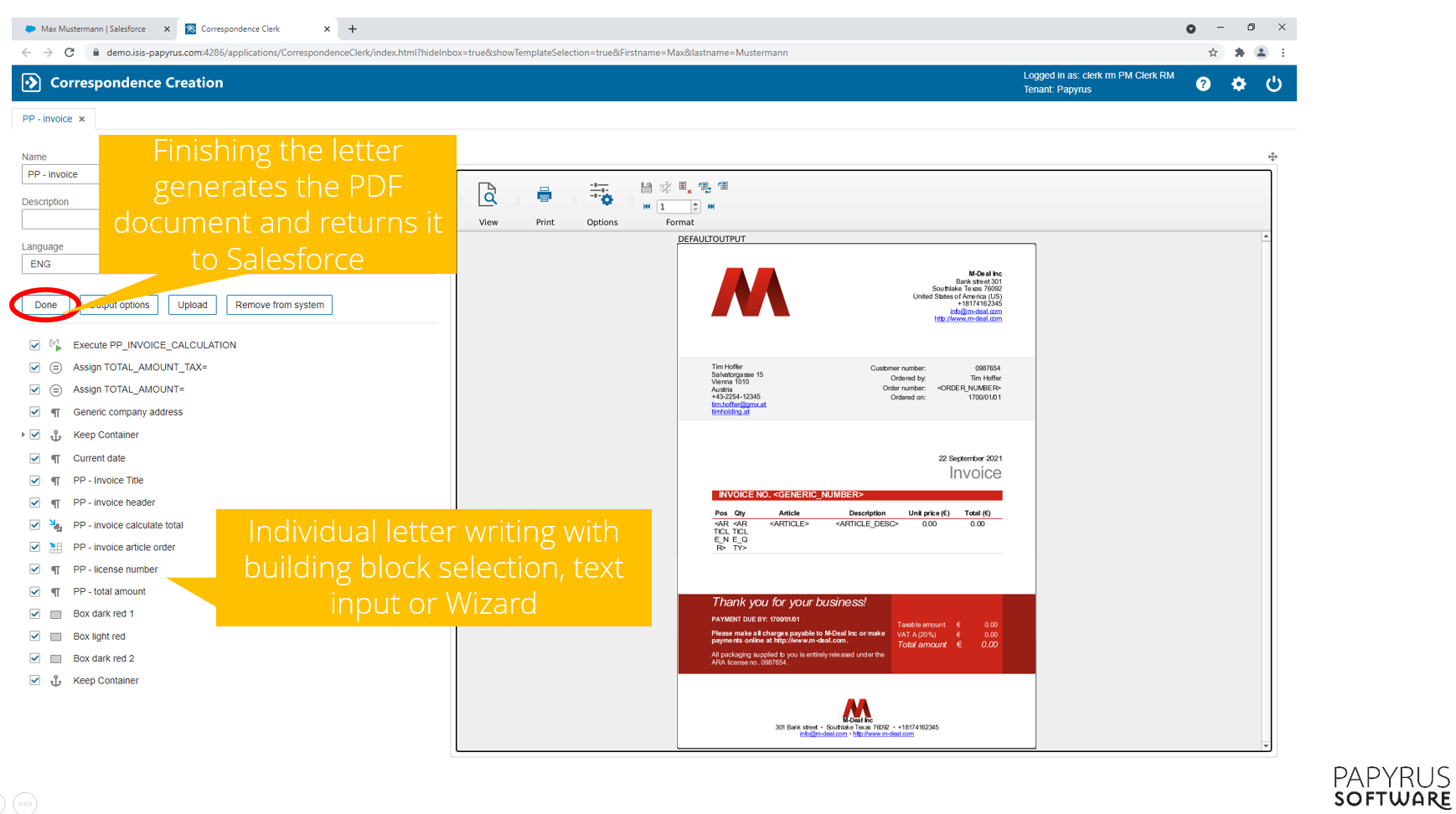Toggle the PP - Invoice Title checkbox

click(x=34, y=481)
